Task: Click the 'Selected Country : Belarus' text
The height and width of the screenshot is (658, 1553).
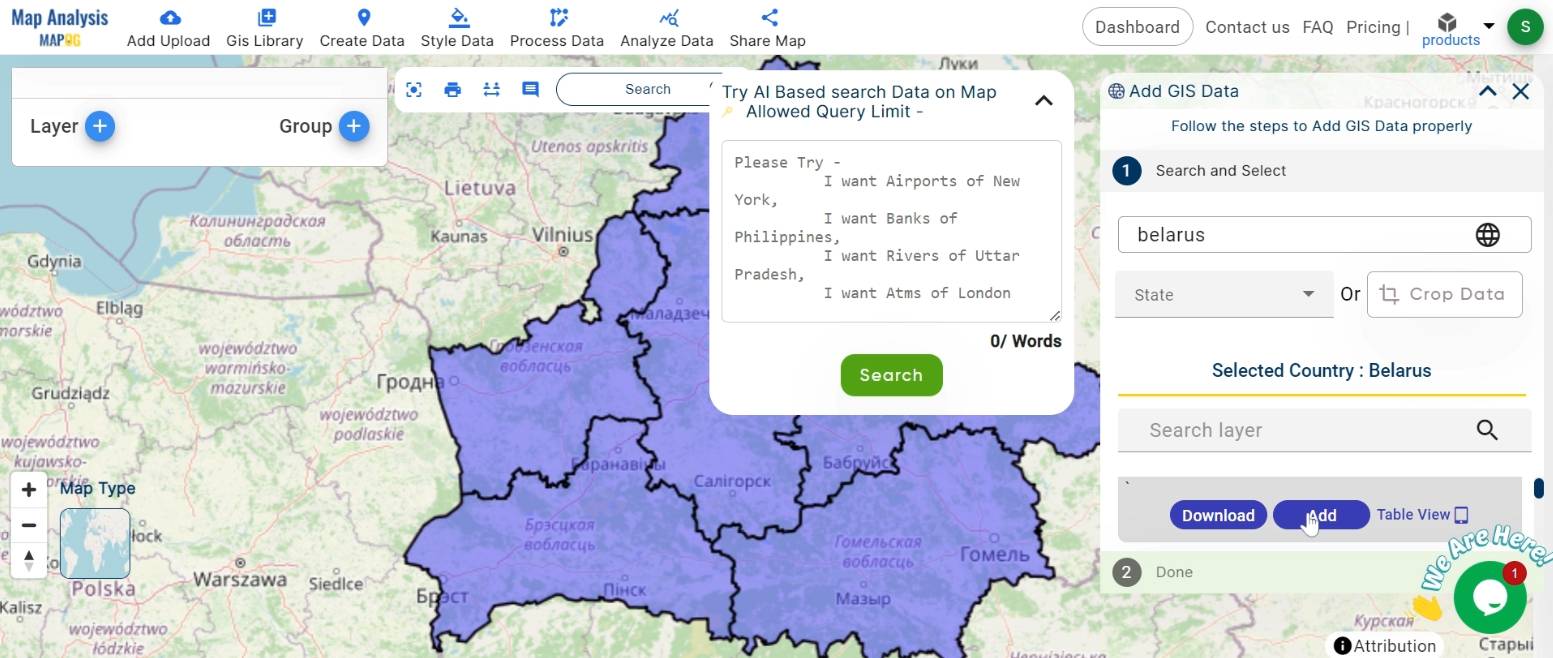Action: tap(1321, 370)
